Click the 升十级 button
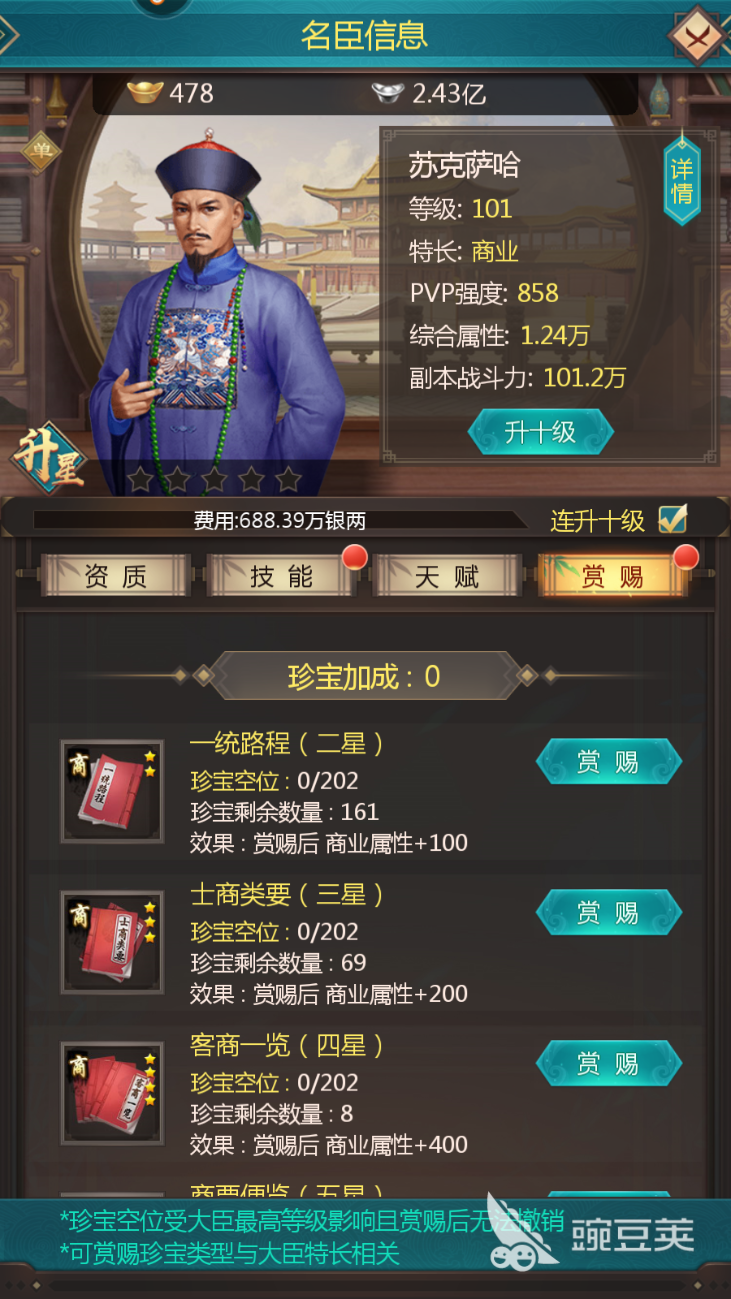The image size is (731, 1299). click(x=540, y=432)
